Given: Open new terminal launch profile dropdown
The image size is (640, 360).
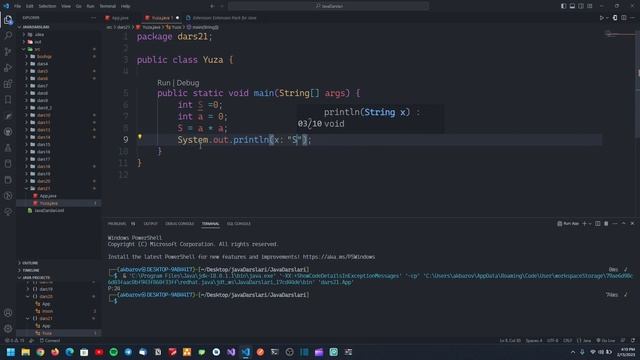Looking at the screenshot, I should [590, 224].
